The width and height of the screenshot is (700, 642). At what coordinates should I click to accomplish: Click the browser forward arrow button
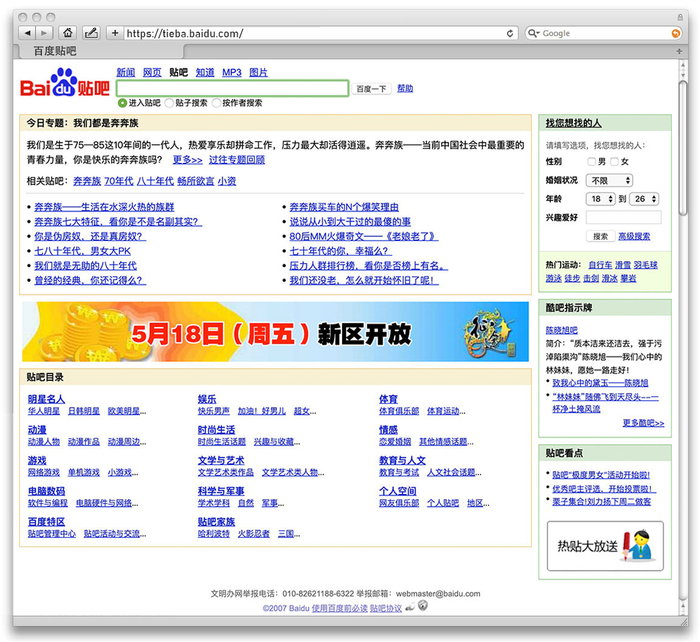click(44, 33)
